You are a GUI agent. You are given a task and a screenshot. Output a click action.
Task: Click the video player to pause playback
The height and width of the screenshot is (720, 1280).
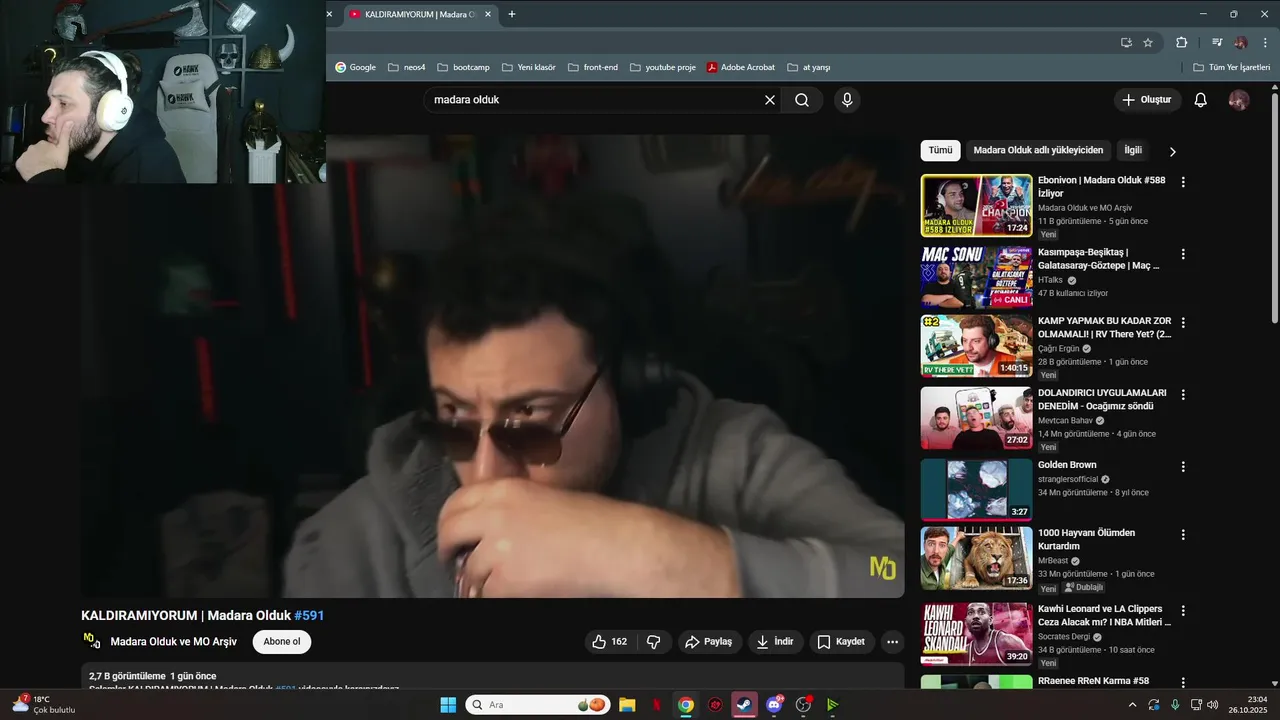pyautogui.click(x=492, y=366)
